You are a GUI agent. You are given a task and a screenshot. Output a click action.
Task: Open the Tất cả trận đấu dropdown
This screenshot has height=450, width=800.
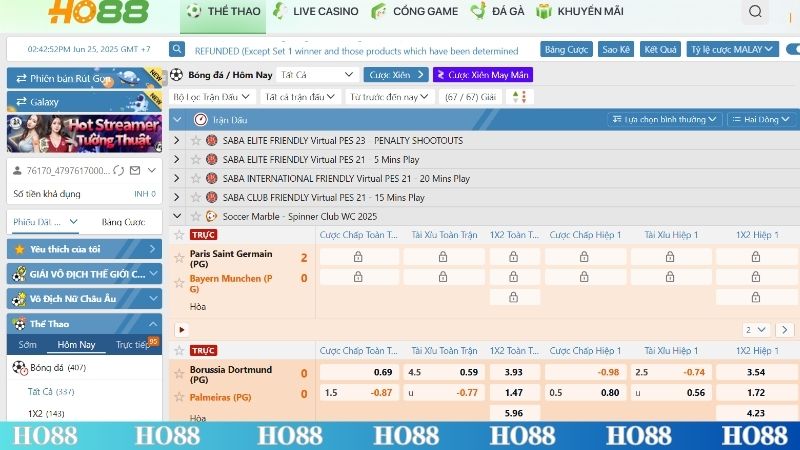tap(300, 97)
